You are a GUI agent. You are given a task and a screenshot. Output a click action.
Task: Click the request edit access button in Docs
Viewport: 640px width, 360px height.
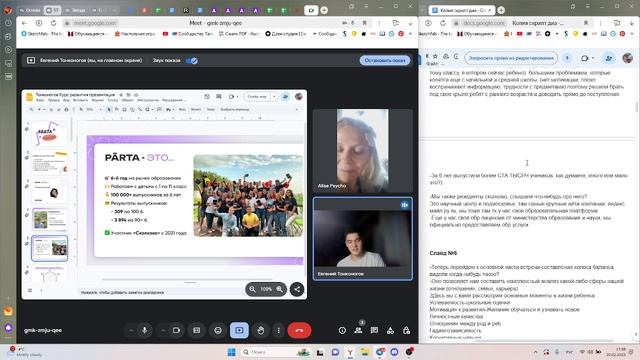pos(511,58)
